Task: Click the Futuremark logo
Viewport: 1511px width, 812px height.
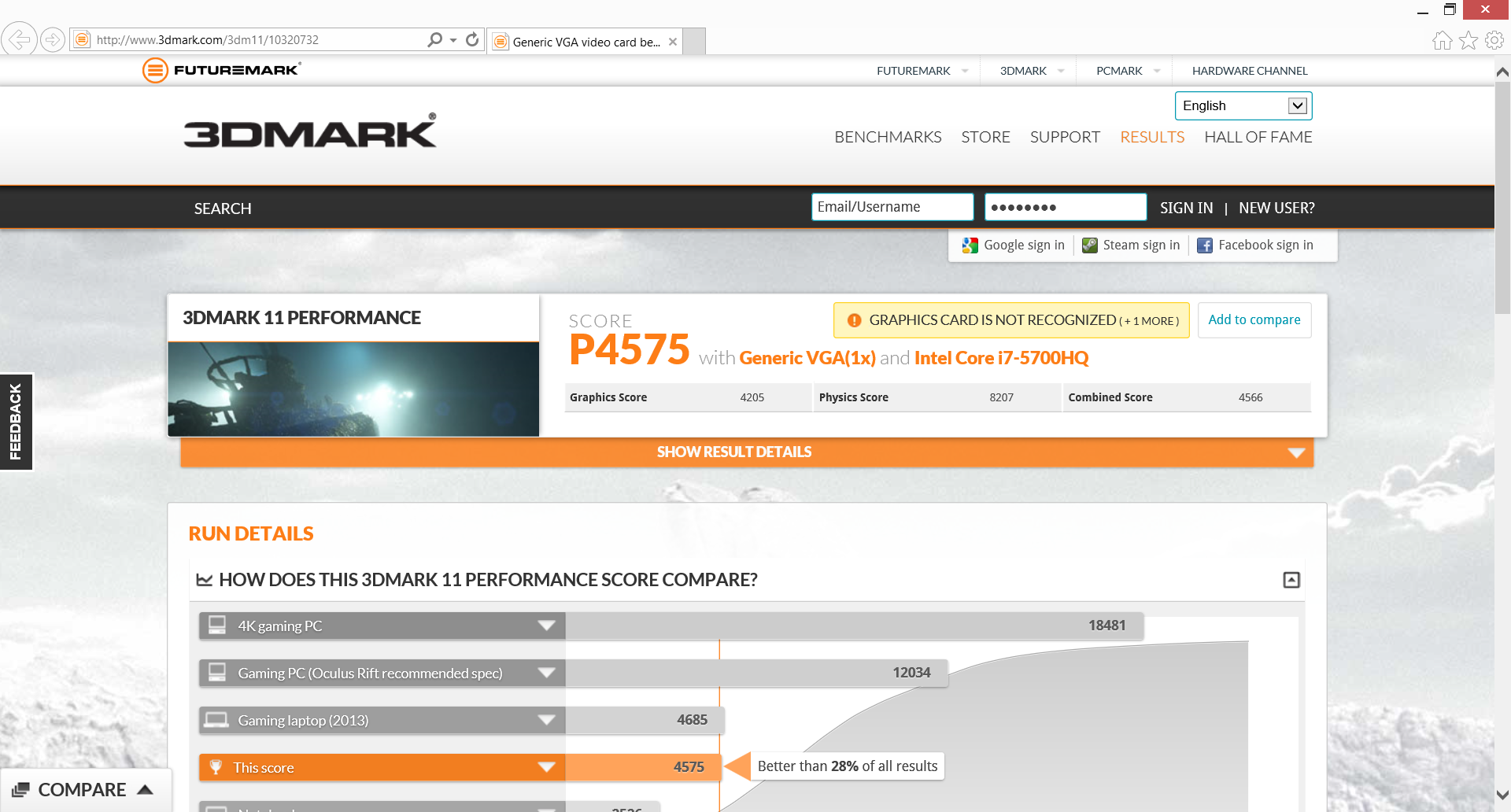Action: click(x=221, y=70)
